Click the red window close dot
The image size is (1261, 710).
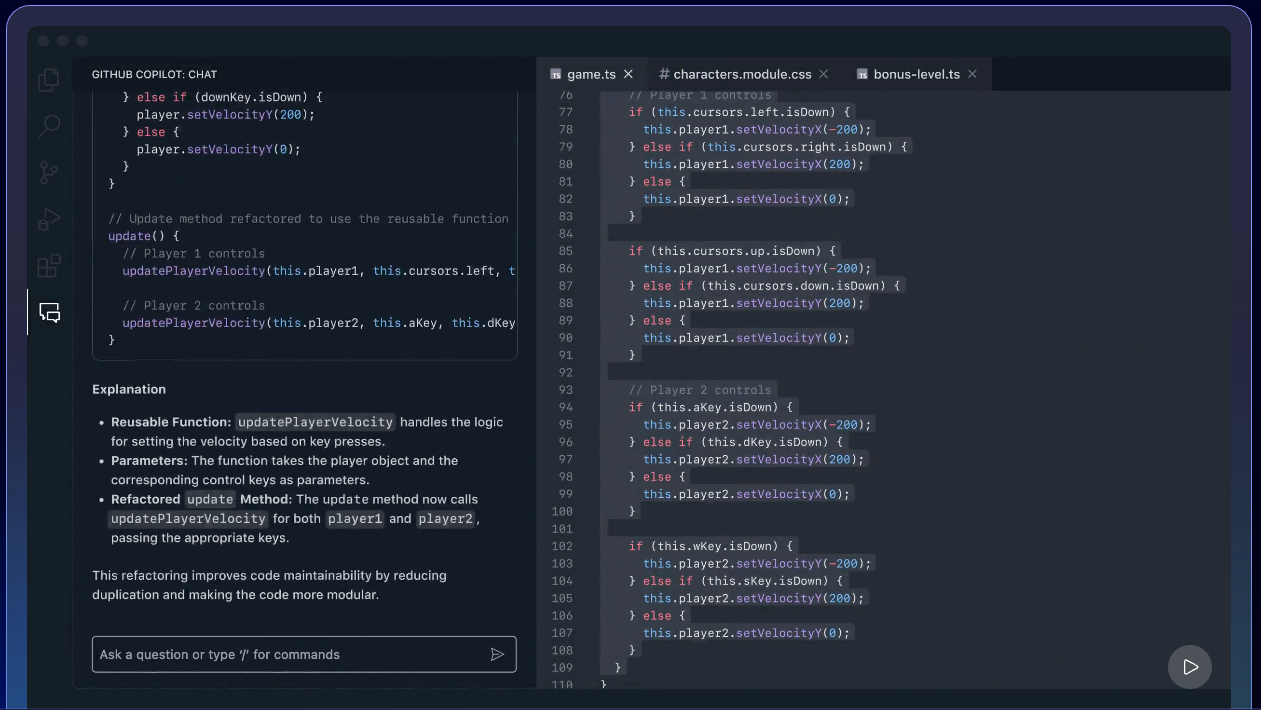(x=43, y=41)
